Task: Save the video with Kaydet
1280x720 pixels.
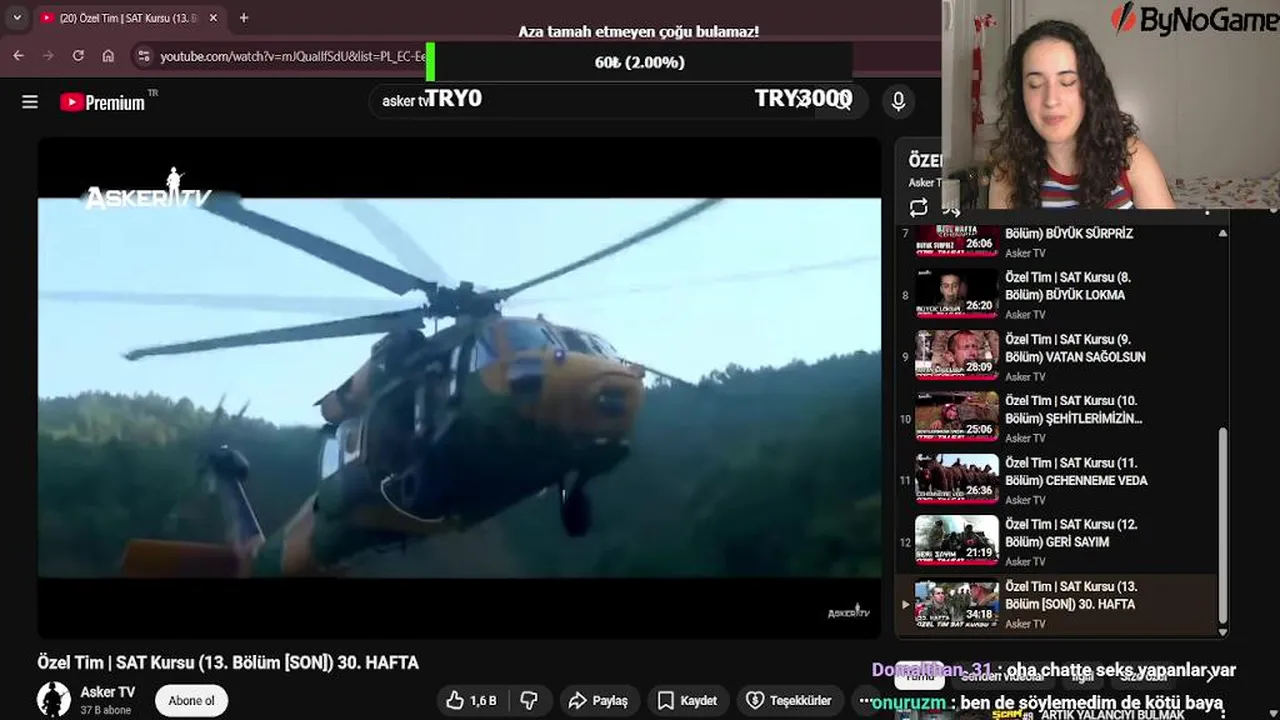Action: (x=687, y=700)
